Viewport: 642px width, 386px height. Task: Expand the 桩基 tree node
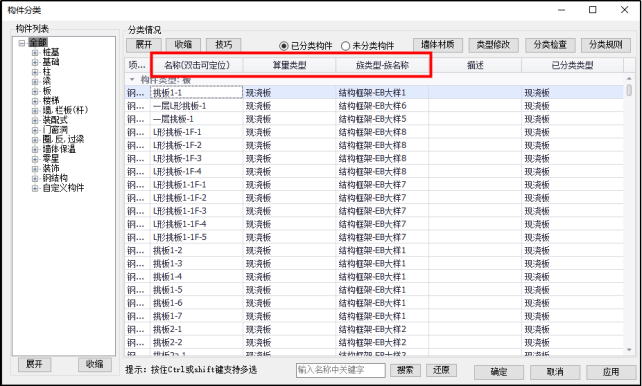(x=35, y=53)
